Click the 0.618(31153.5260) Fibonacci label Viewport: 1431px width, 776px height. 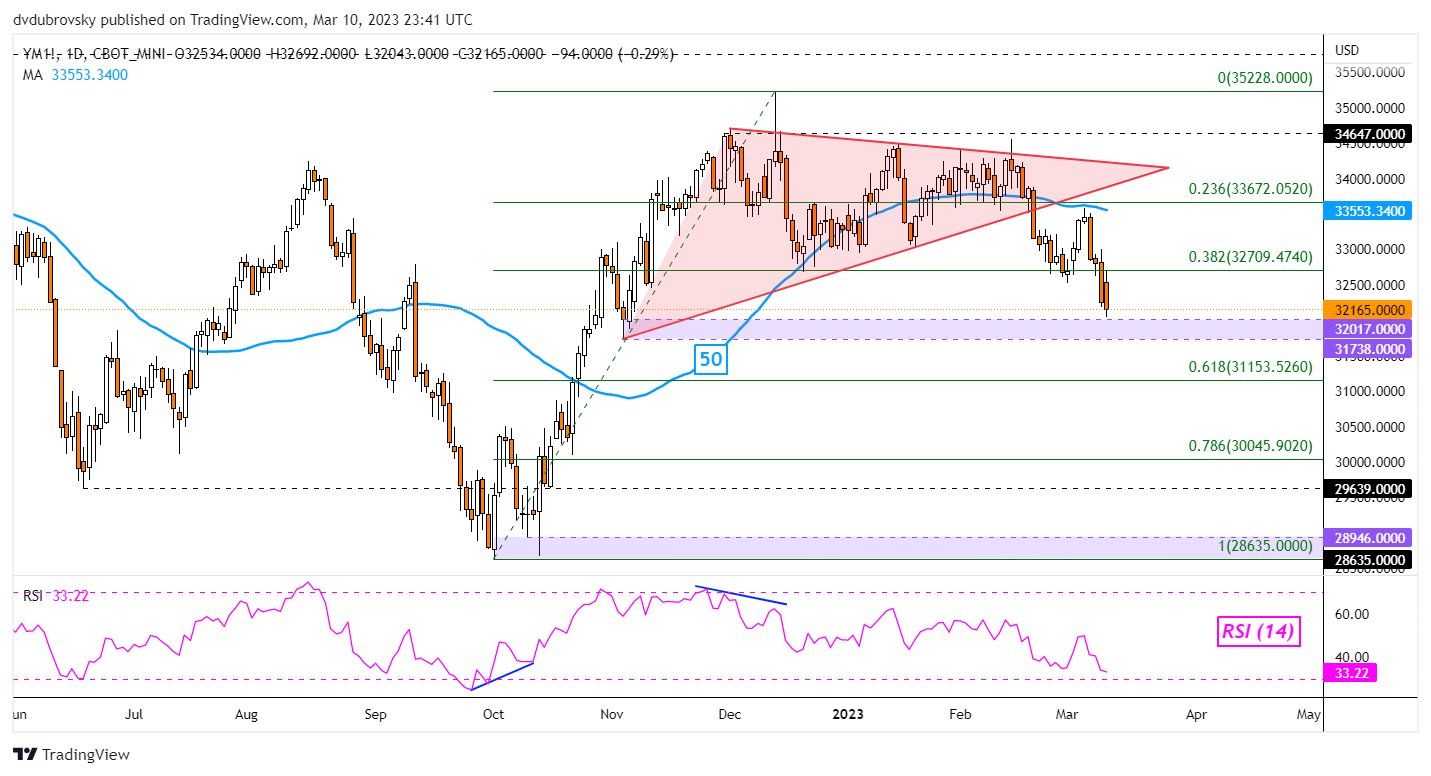click(x=1249, y=367)
